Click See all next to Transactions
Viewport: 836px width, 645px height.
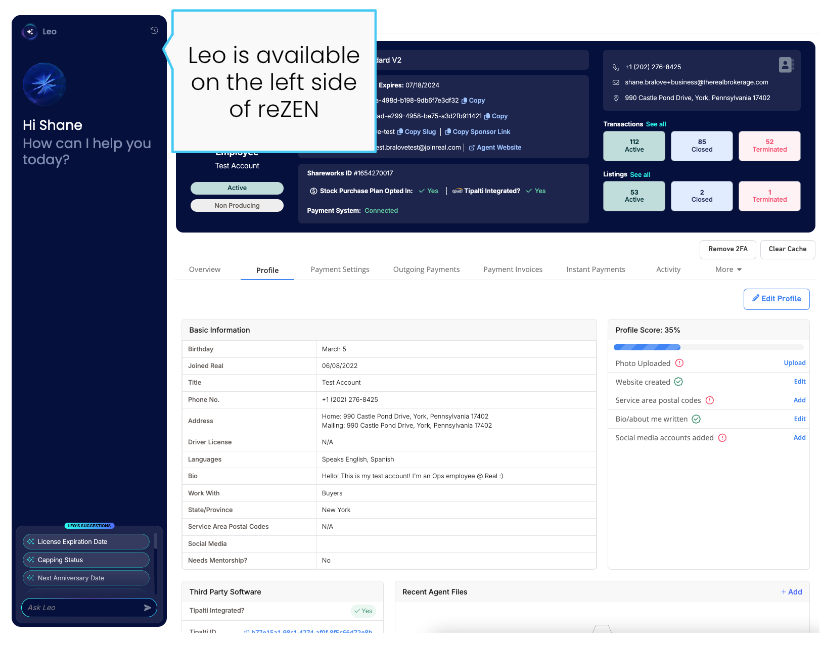[658, 124]
